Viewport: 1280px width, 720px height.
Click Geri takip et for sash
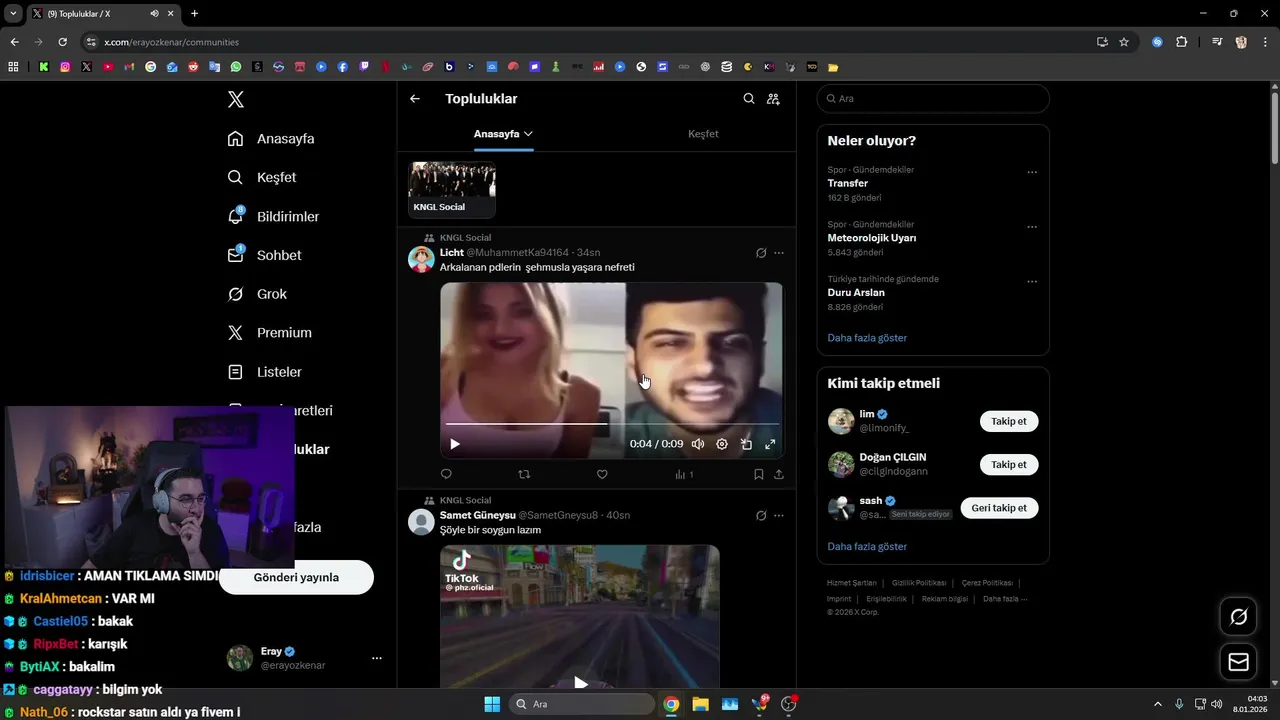click(1000, 508)
